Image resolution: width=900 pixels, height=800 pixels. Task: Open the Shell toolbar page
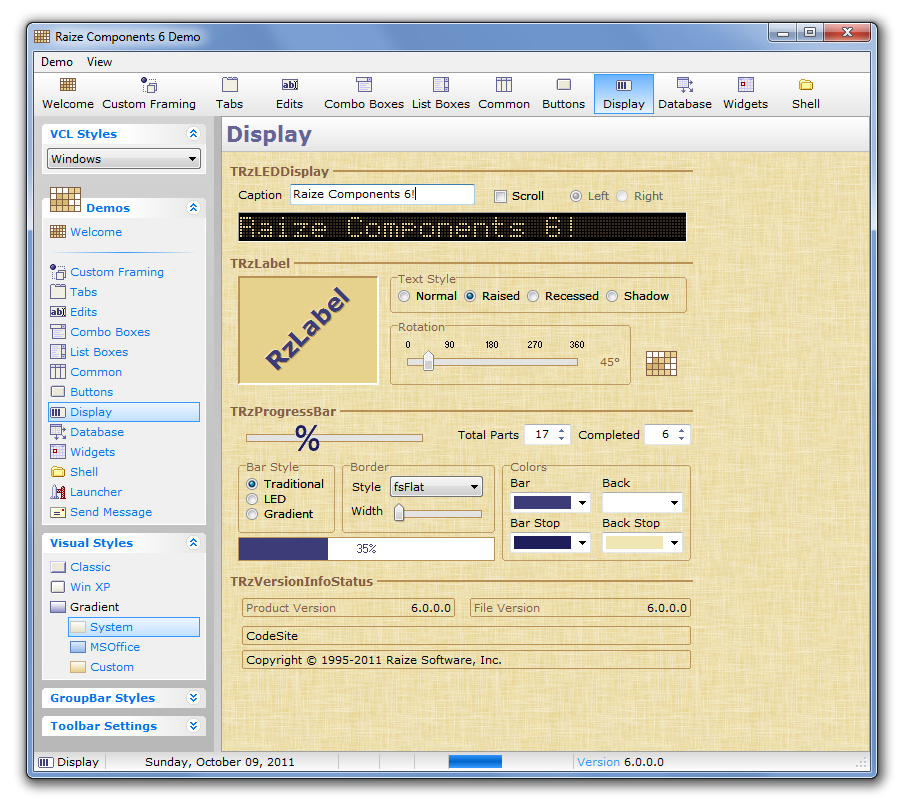click(806, 94)
